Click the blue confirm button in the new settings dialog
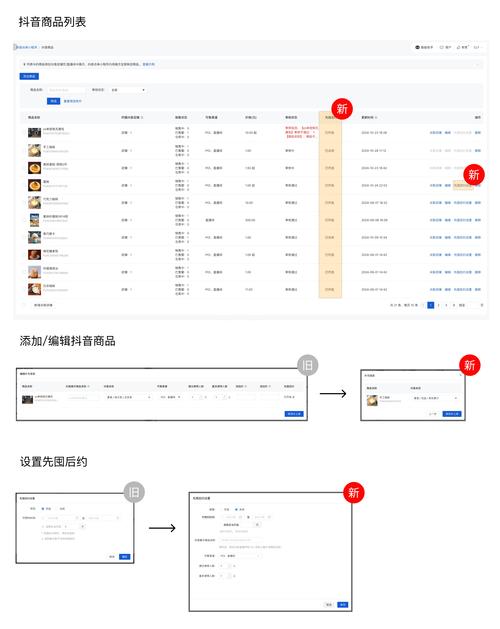Screen dimensions: 500x629 342,605
